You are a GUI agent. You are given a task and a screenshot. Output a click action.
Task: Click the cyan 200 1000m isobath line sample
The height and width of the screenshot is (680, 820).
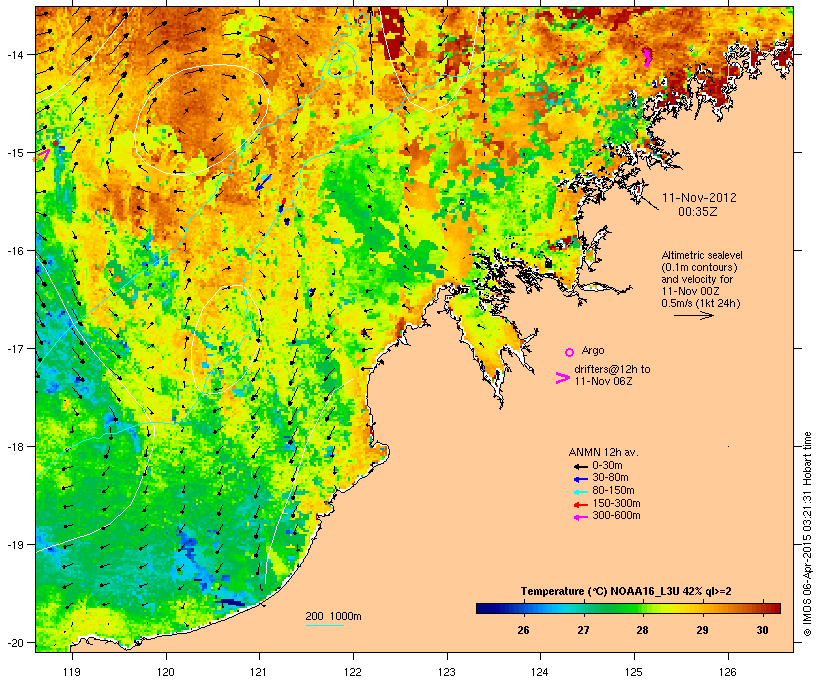click(x=324, y=625)
